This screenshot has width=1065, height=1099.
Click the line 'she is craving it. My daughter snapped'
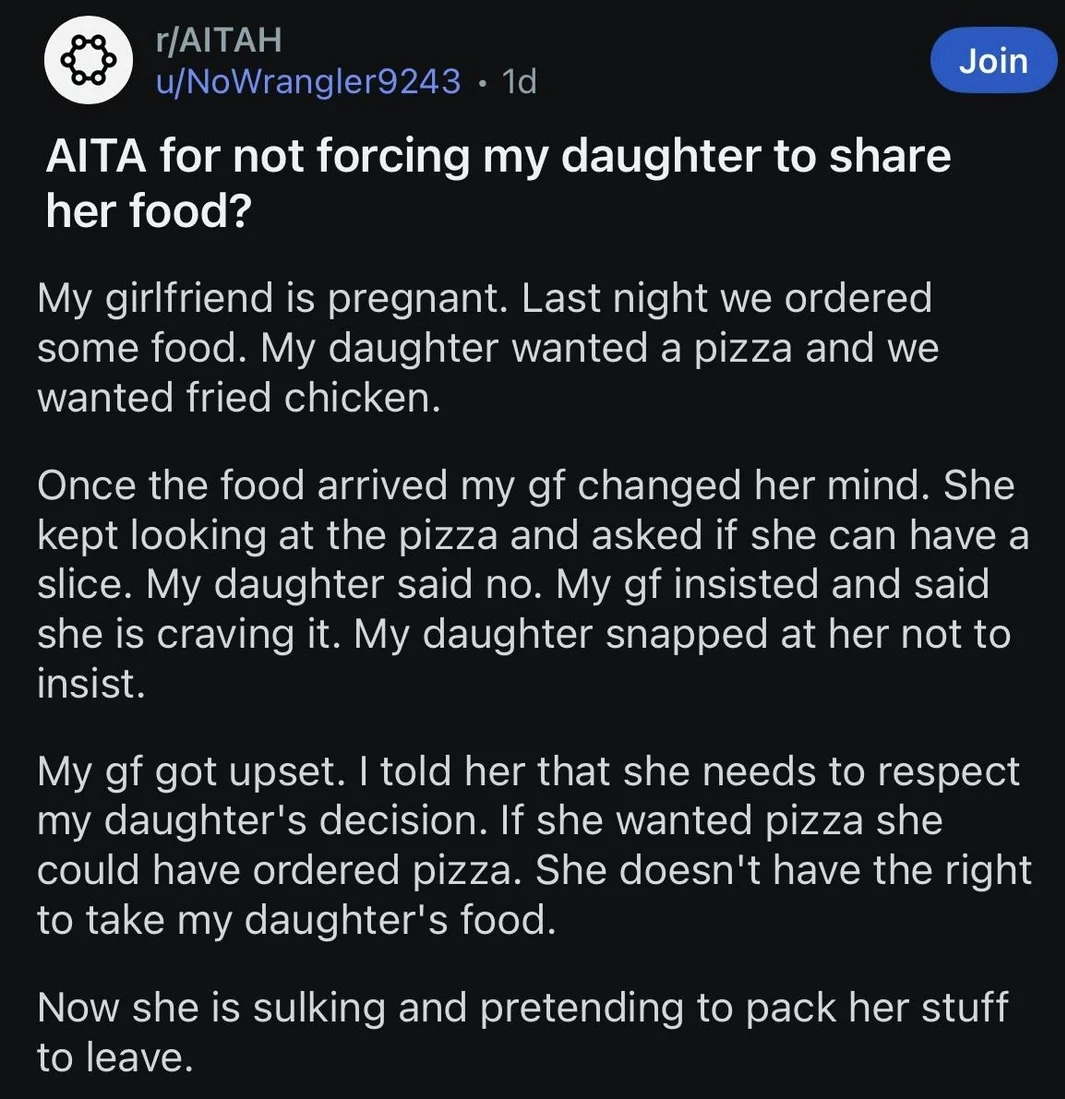pyautogui.click(x=524, y=635)
